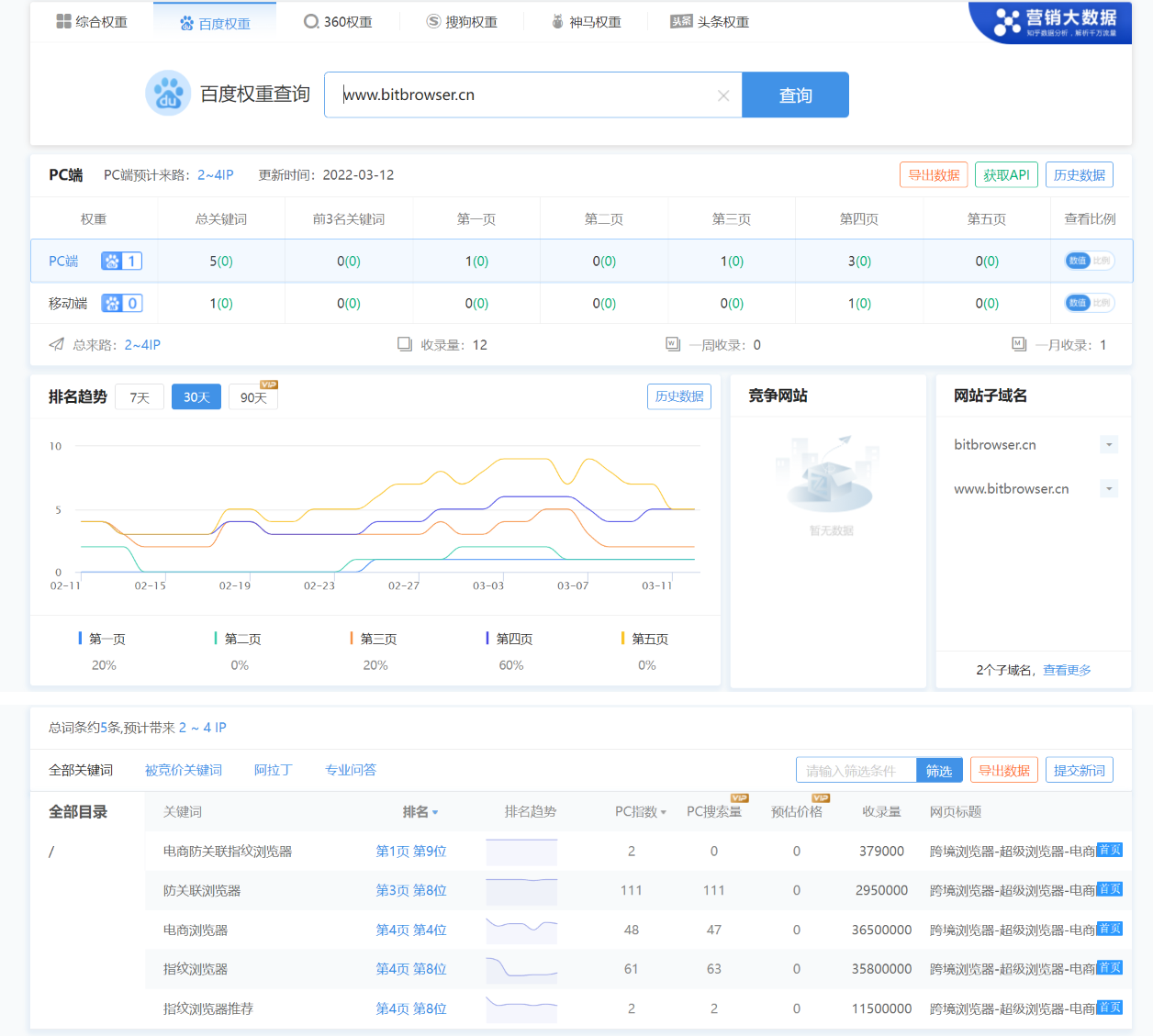The height and width of the screenshot is (1036, 1153).
Task: Click the 预估价格 column header
Action: point(797,811)
